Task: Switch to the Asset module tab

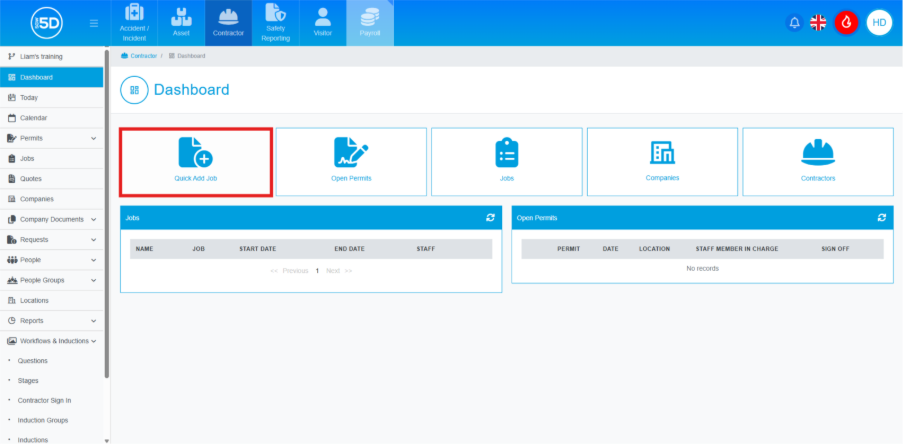Action: coord(181,23)
